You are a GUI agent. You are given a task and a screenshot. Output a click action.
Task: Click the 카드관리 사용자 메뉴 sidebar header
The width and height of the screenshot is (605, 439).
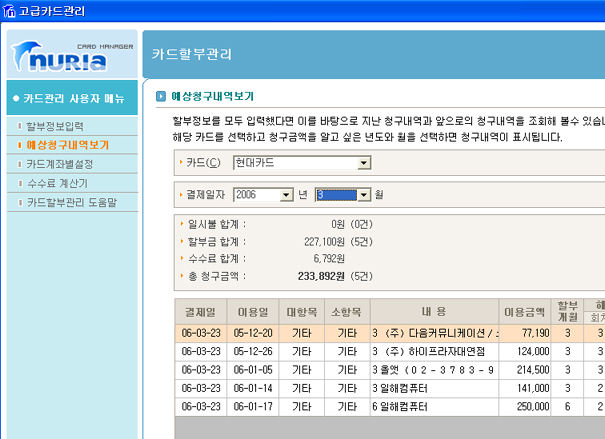(x=73, y=98)
